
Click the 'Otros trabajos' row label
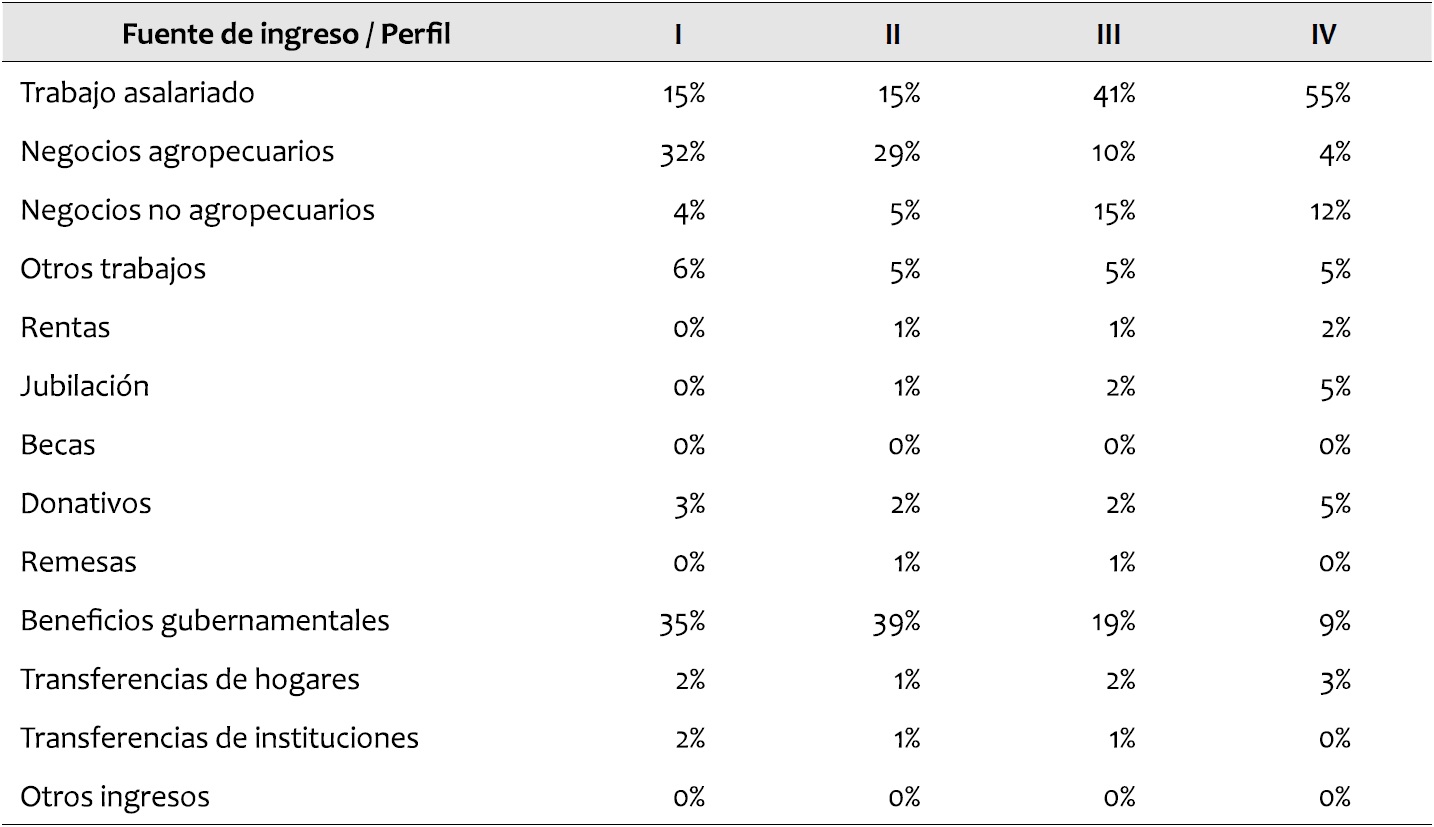tap(113, 269)
